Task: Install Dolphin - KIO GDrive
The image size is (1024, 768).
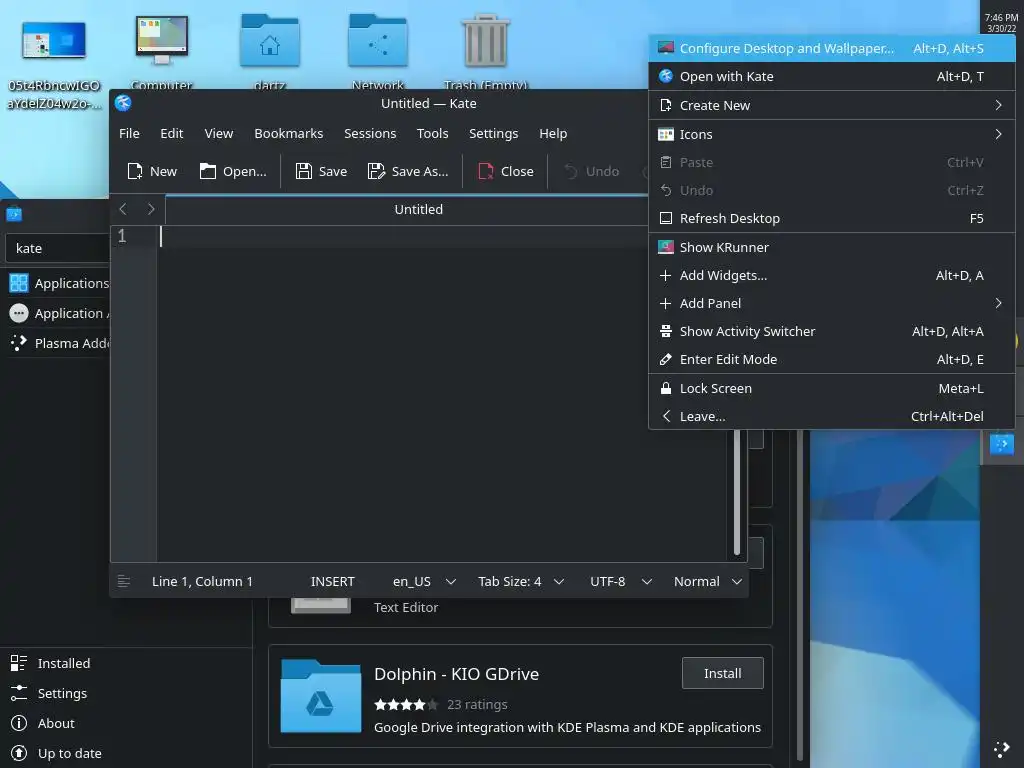Action: point(722,673)
